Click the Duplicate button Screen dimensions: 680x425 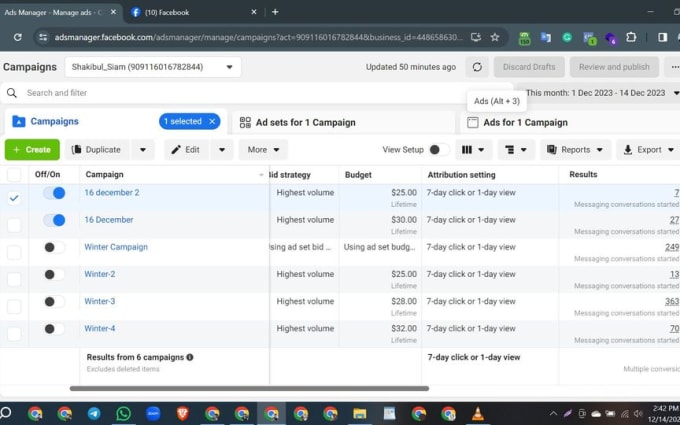(98, 150)
